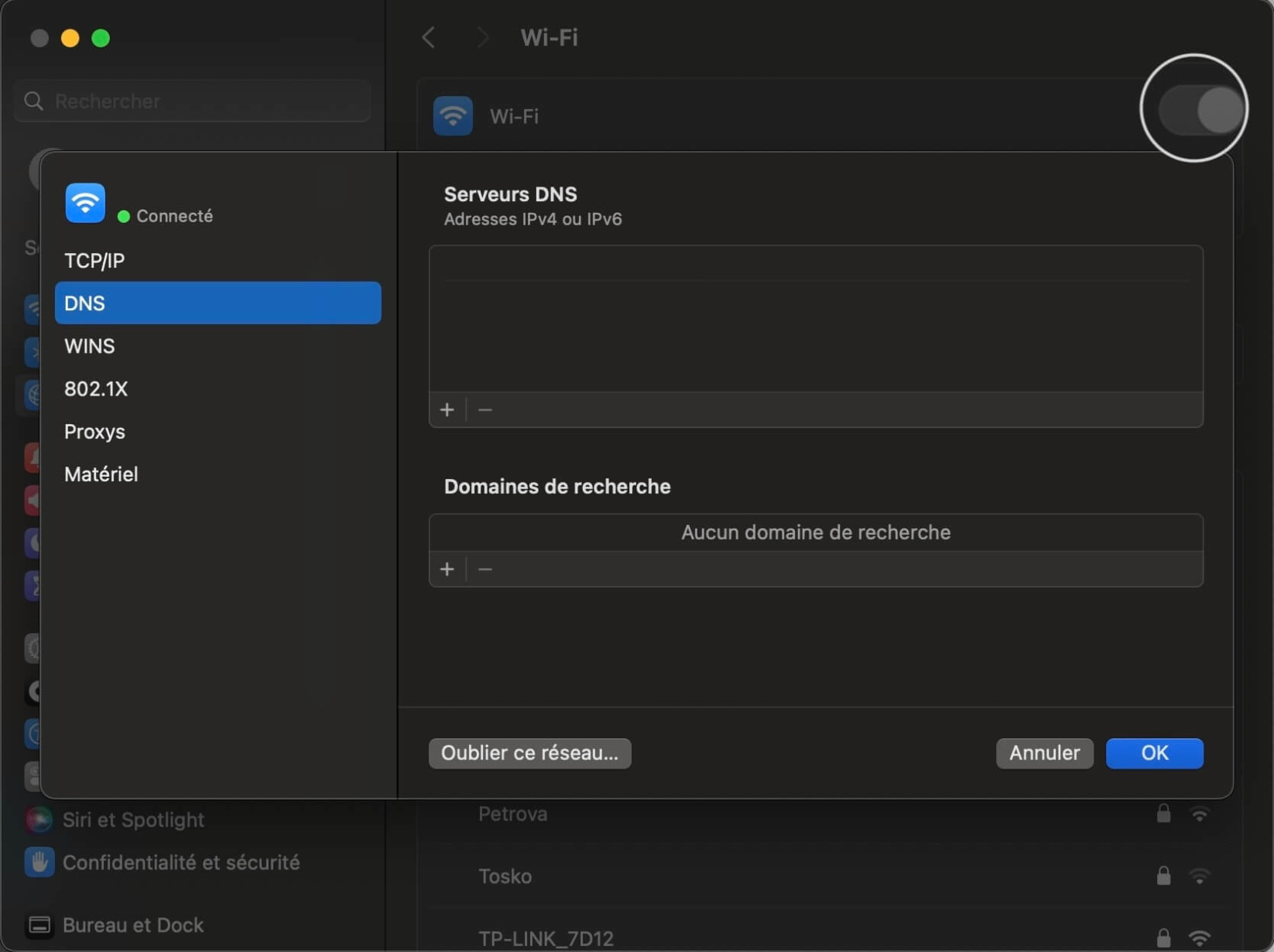The width and height of the screenshot is (1274, 952).
Task: Confirm with the OK button
Action: 1154,753
